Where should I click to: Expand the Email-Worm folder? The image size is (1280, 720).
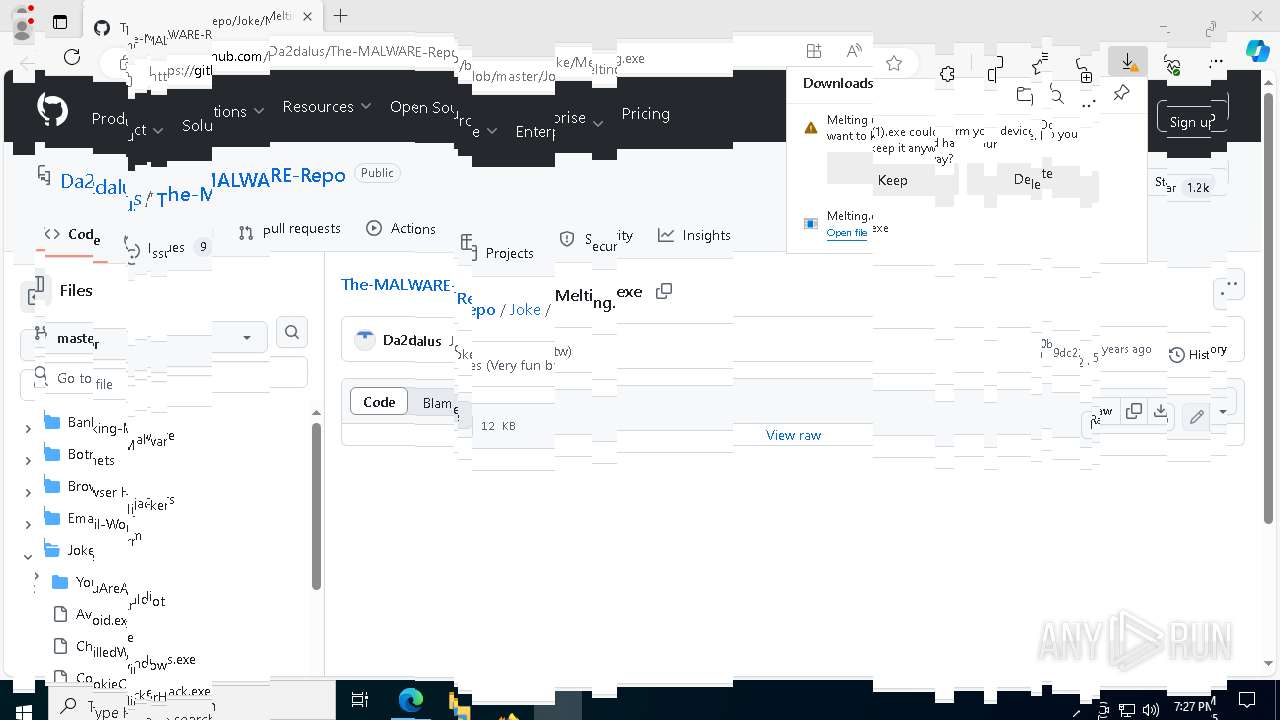pyautogui.click(x=28, y=524)
